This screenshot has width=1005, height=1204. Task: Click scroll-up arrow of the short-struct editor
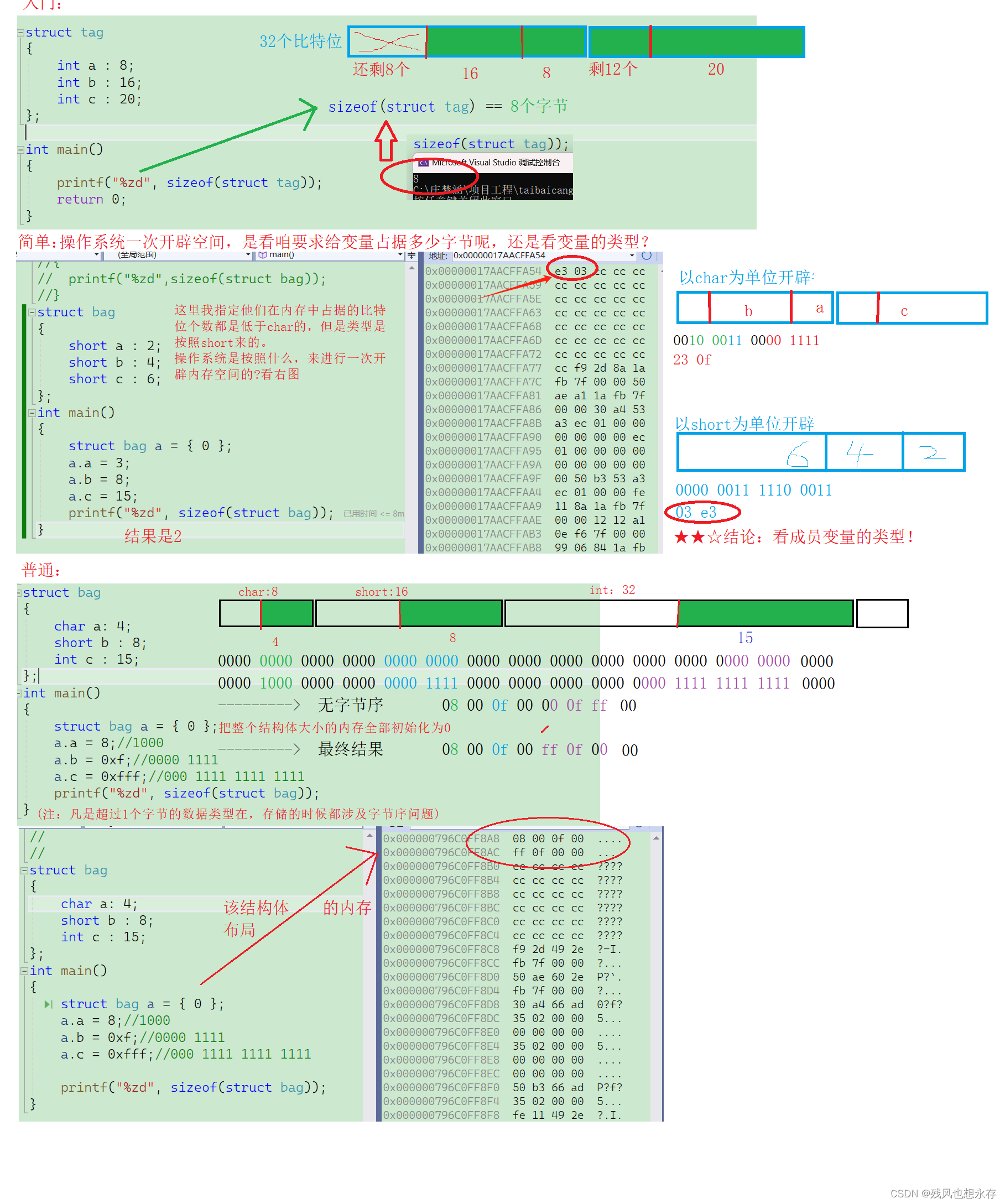[x=411, y=268]
